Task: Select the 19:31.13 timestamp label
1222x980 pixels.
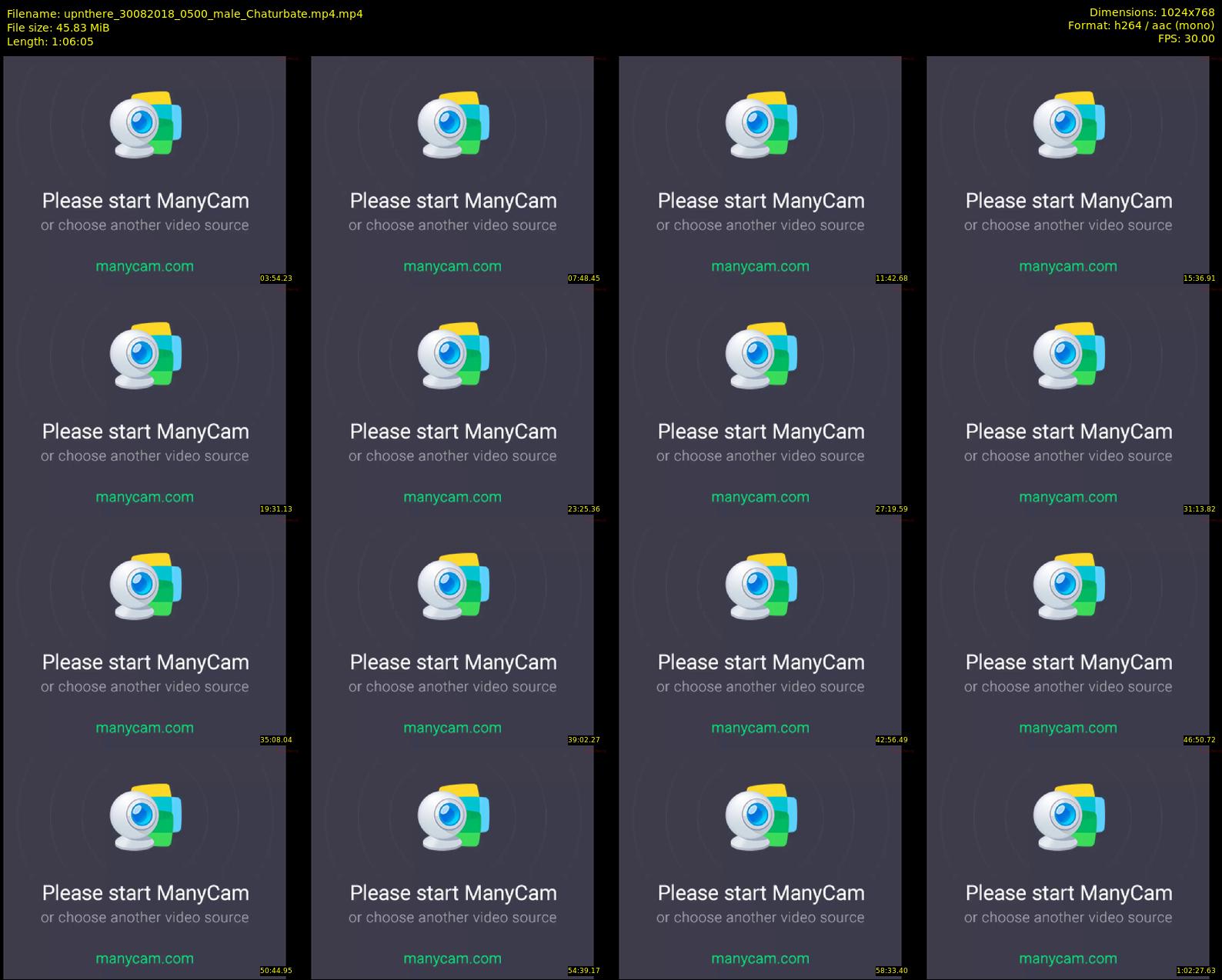Action: coord(276,509)
